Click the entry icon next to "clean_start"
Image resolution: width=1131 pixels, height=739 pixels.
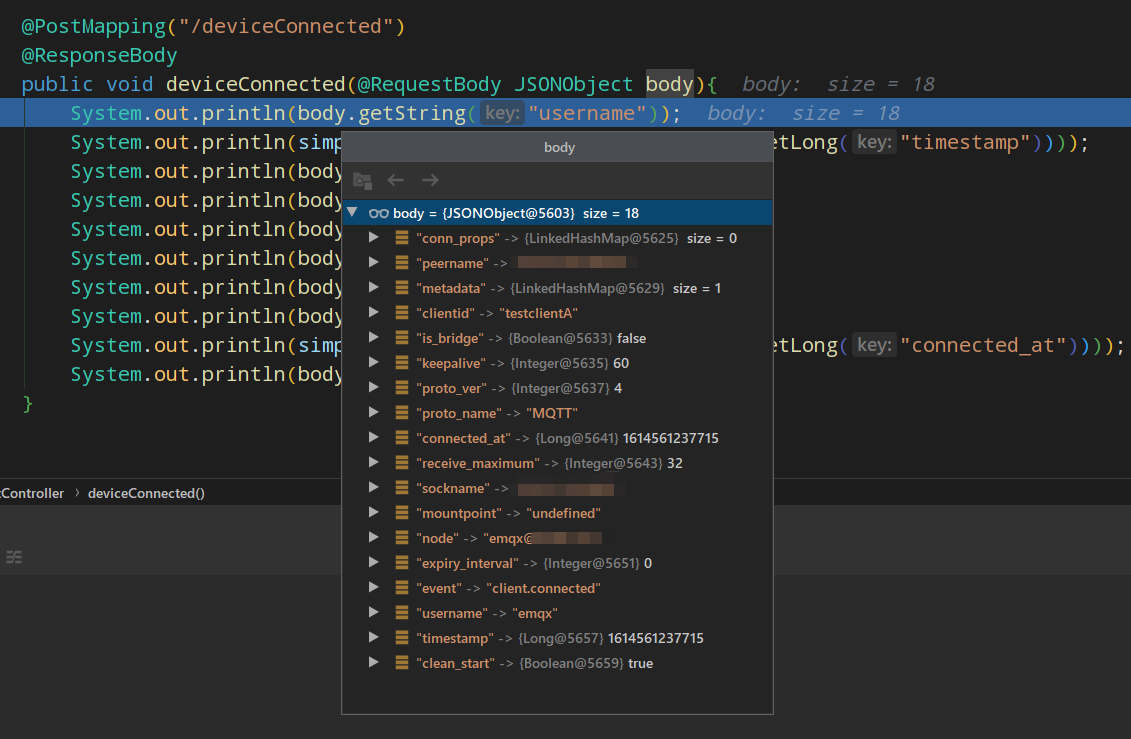[402, 663]
